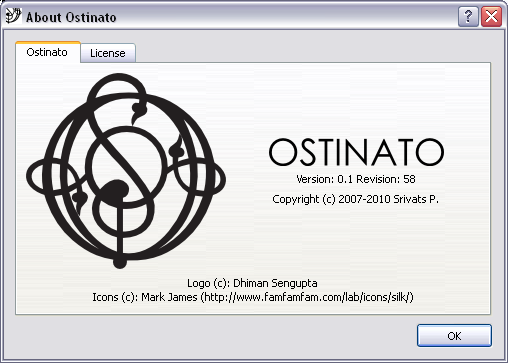Click the "Logo (c): Dhiman Sengupta" credit
Viewport: 508px width, 363px height.
[252, 283]
